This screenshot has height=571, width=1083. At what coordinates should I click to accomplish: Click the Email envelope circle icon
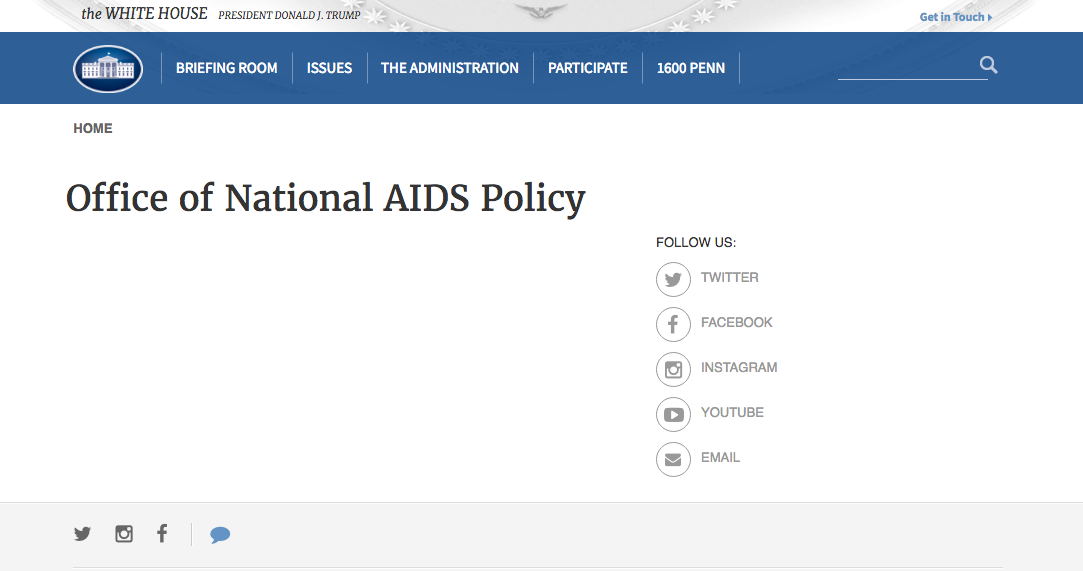673,459
